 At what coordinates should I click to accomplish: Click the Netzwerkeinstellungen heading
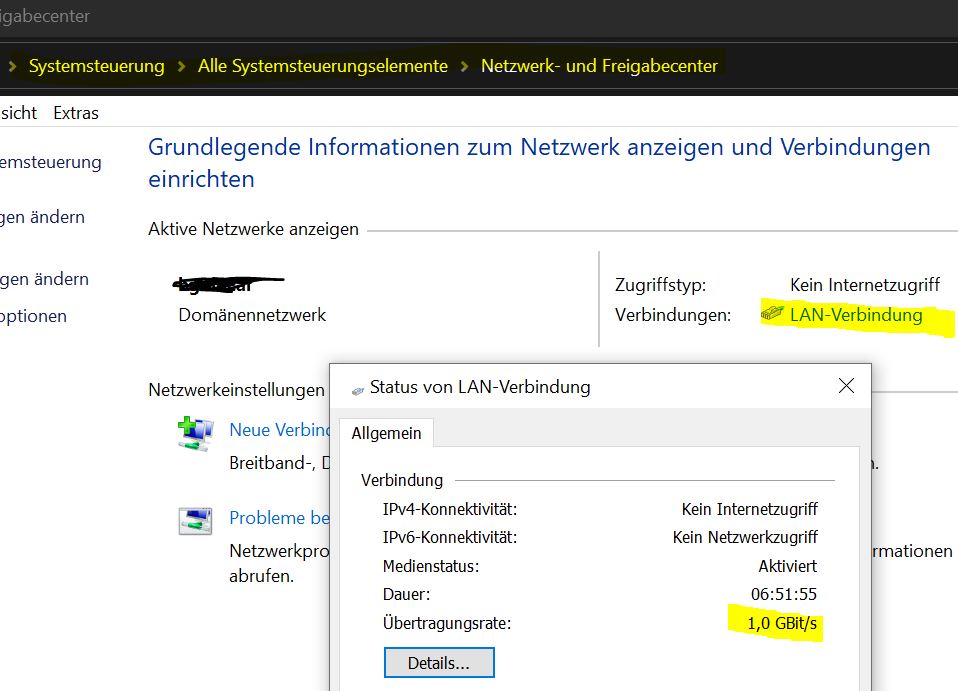click(x=236, y=390)
